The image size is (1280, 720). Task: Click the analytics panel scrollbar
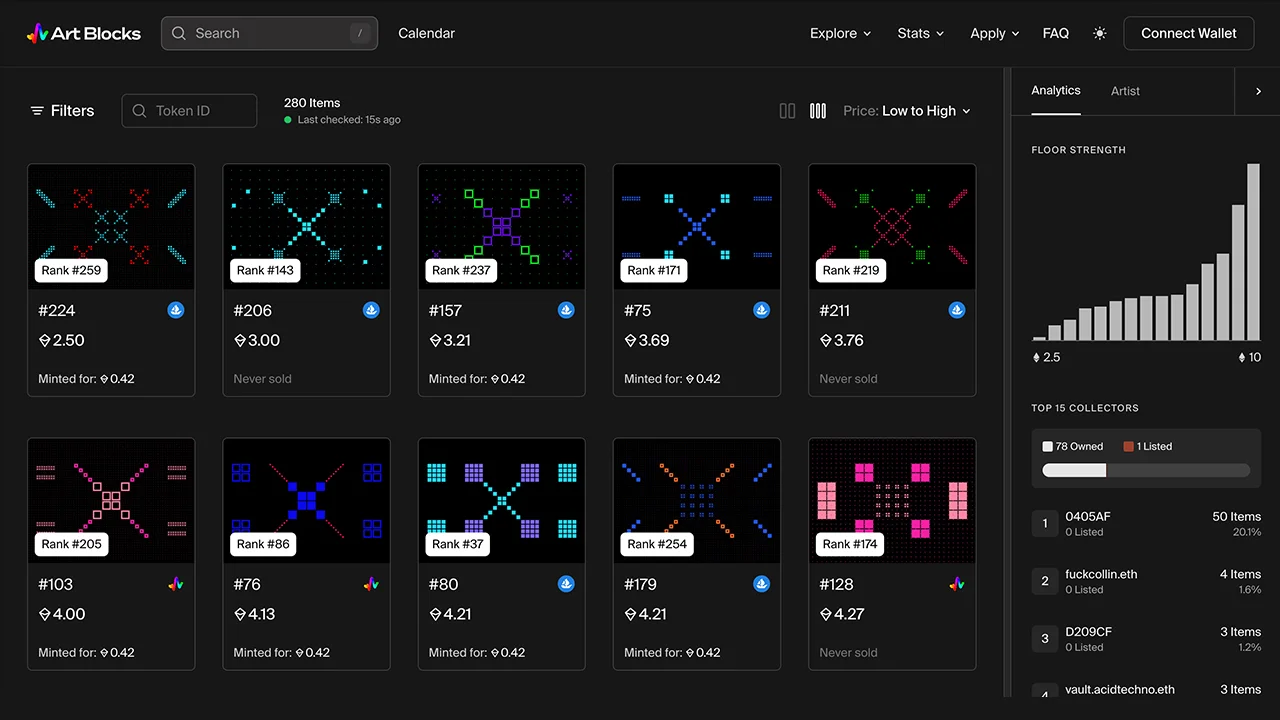1006,383
